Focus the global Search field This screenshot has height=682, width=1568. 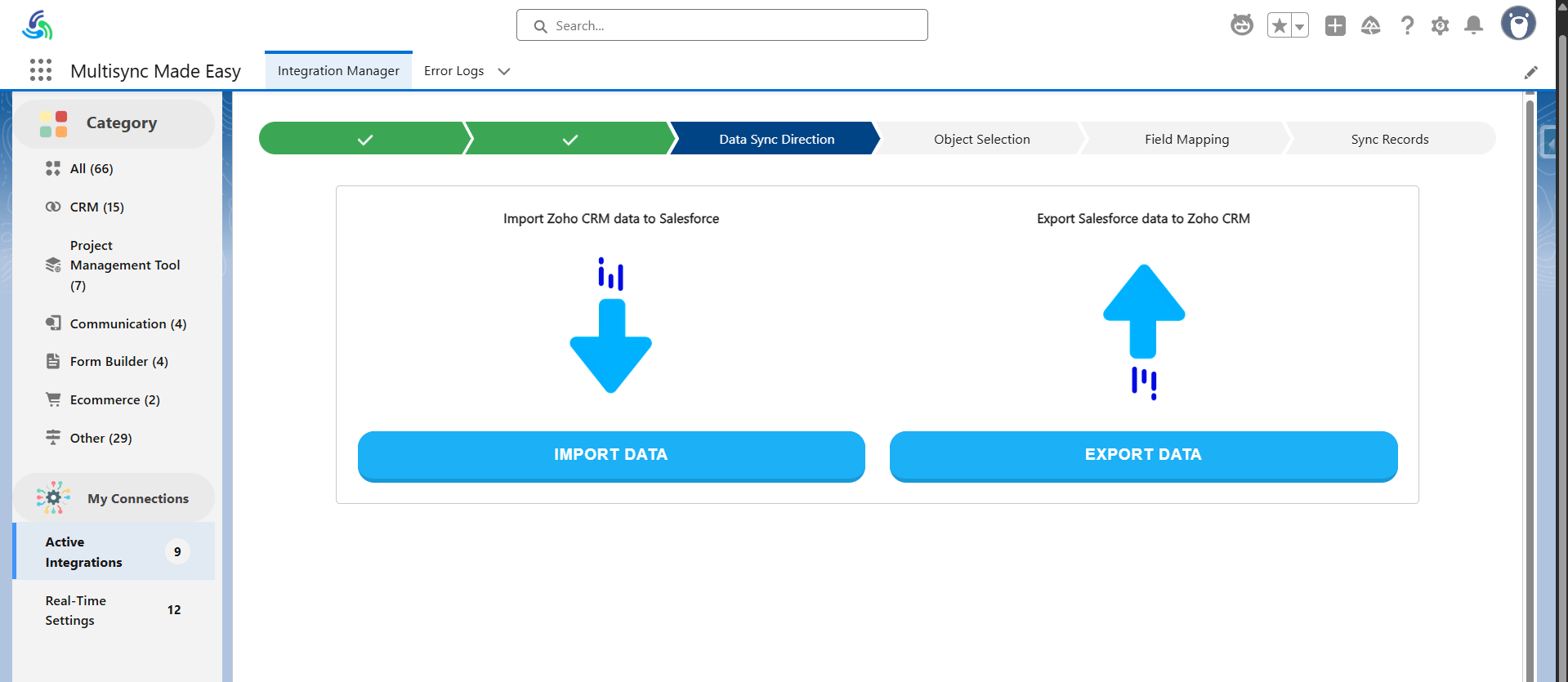click(x=722, y=25)
